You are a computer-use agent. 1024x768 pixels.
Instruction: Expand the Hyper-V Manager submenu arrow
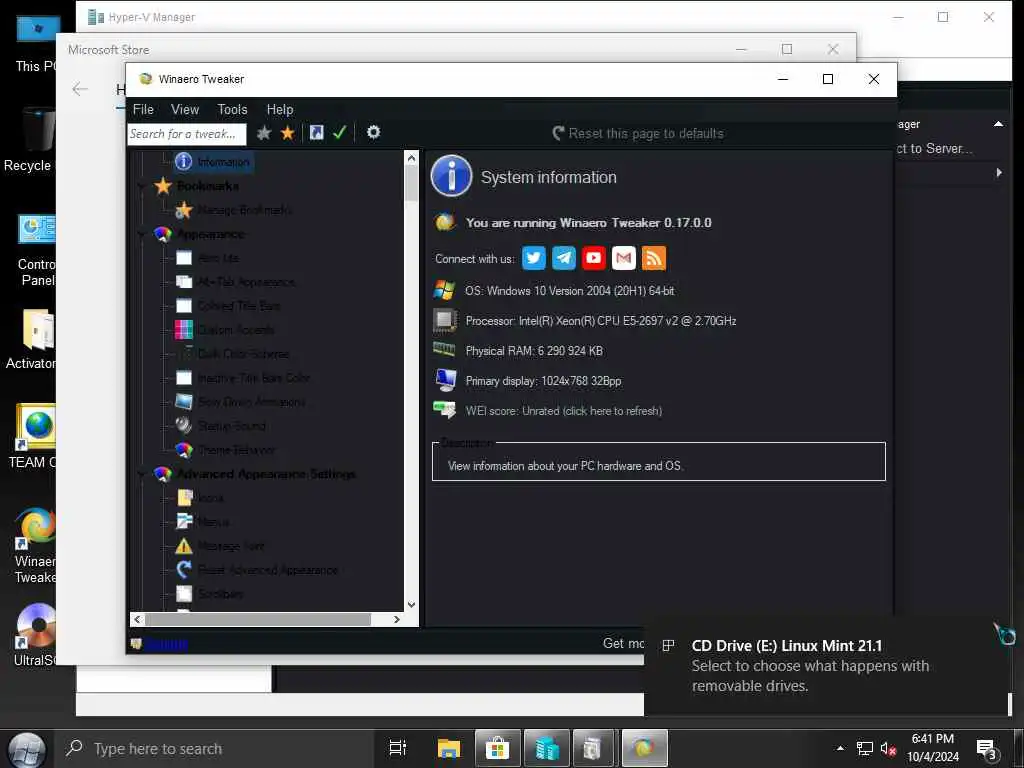coord(999,173)
